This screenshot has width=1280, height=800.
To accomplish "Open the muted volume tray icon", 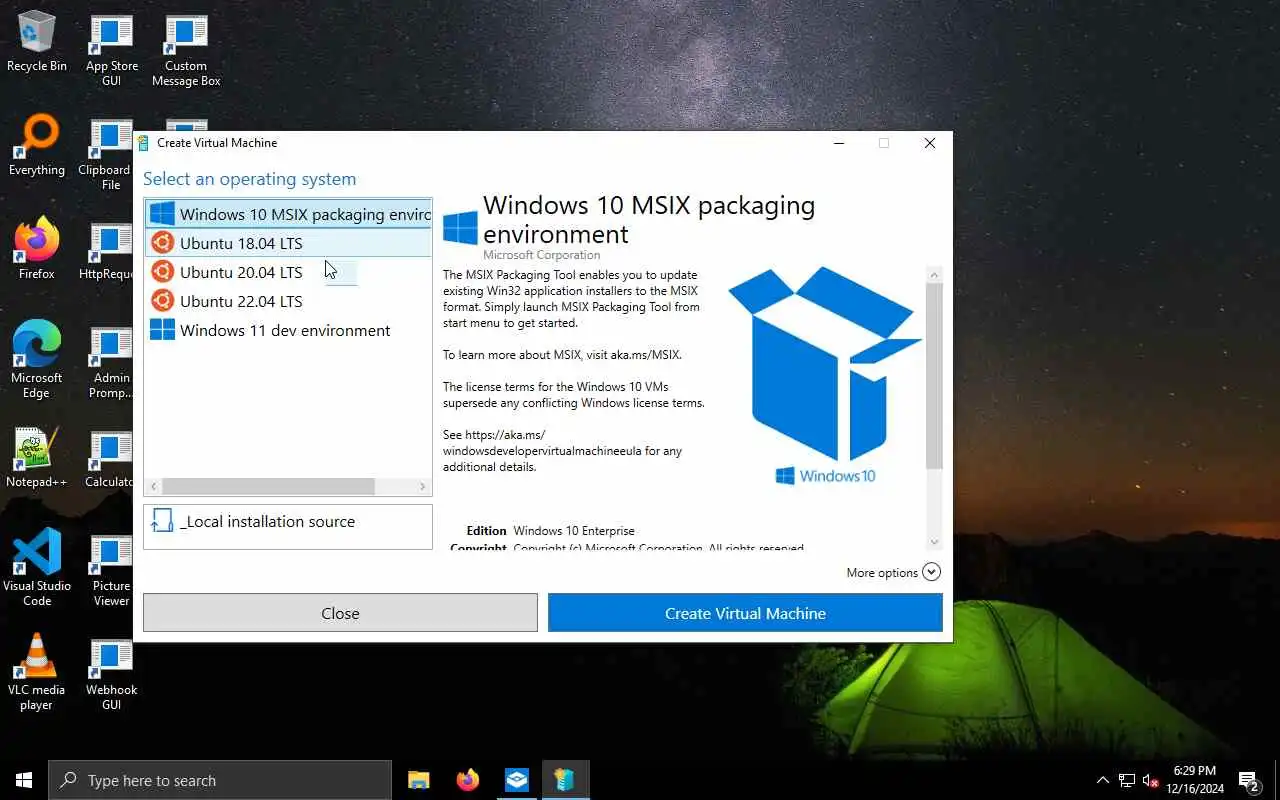I will 1151,780.
